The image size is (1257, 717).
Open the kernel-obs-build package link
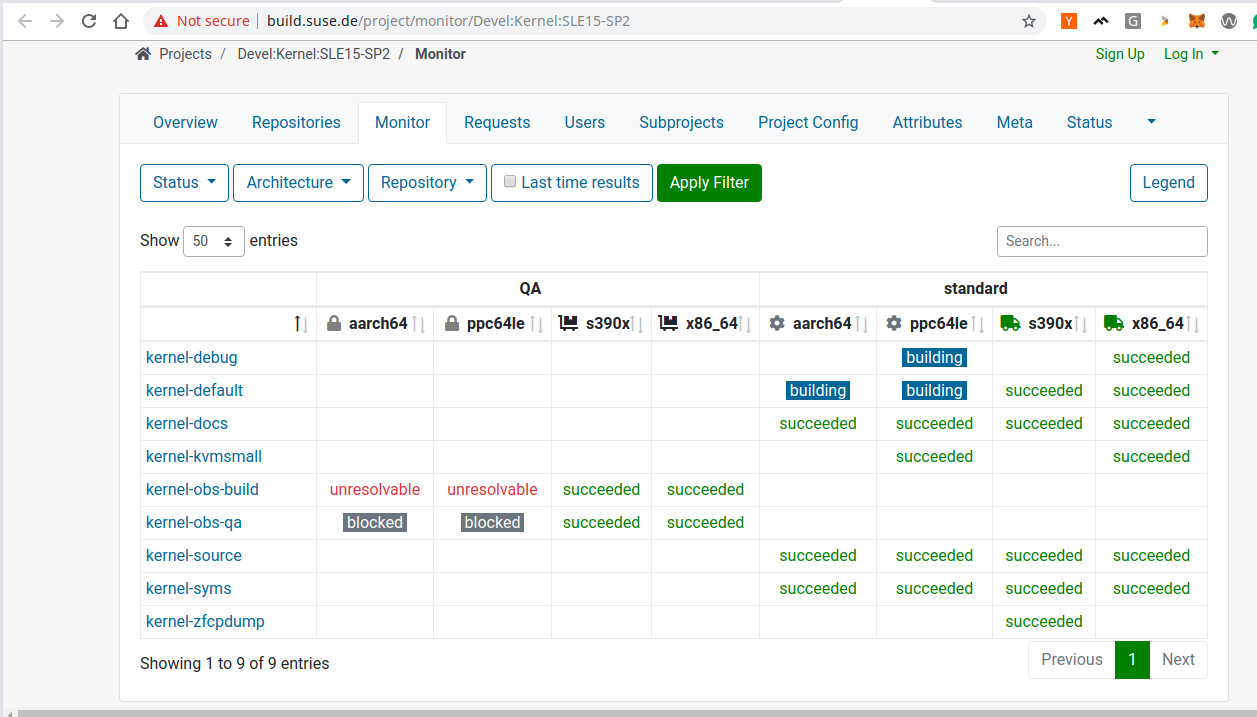click(x=203, y=490)
